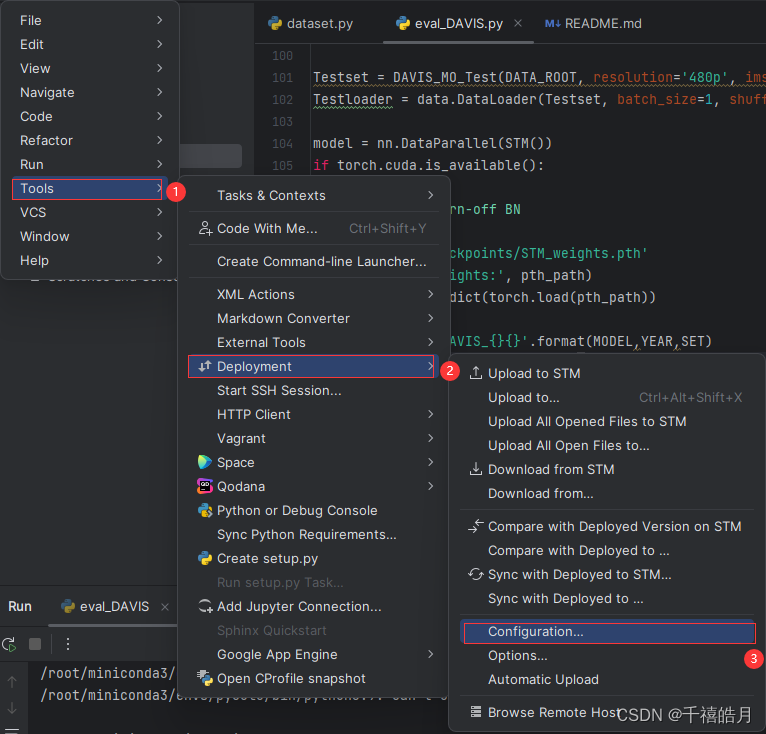Click the Python icon on dataset.py tab
The image size is (766, 734).
(275, 23)
